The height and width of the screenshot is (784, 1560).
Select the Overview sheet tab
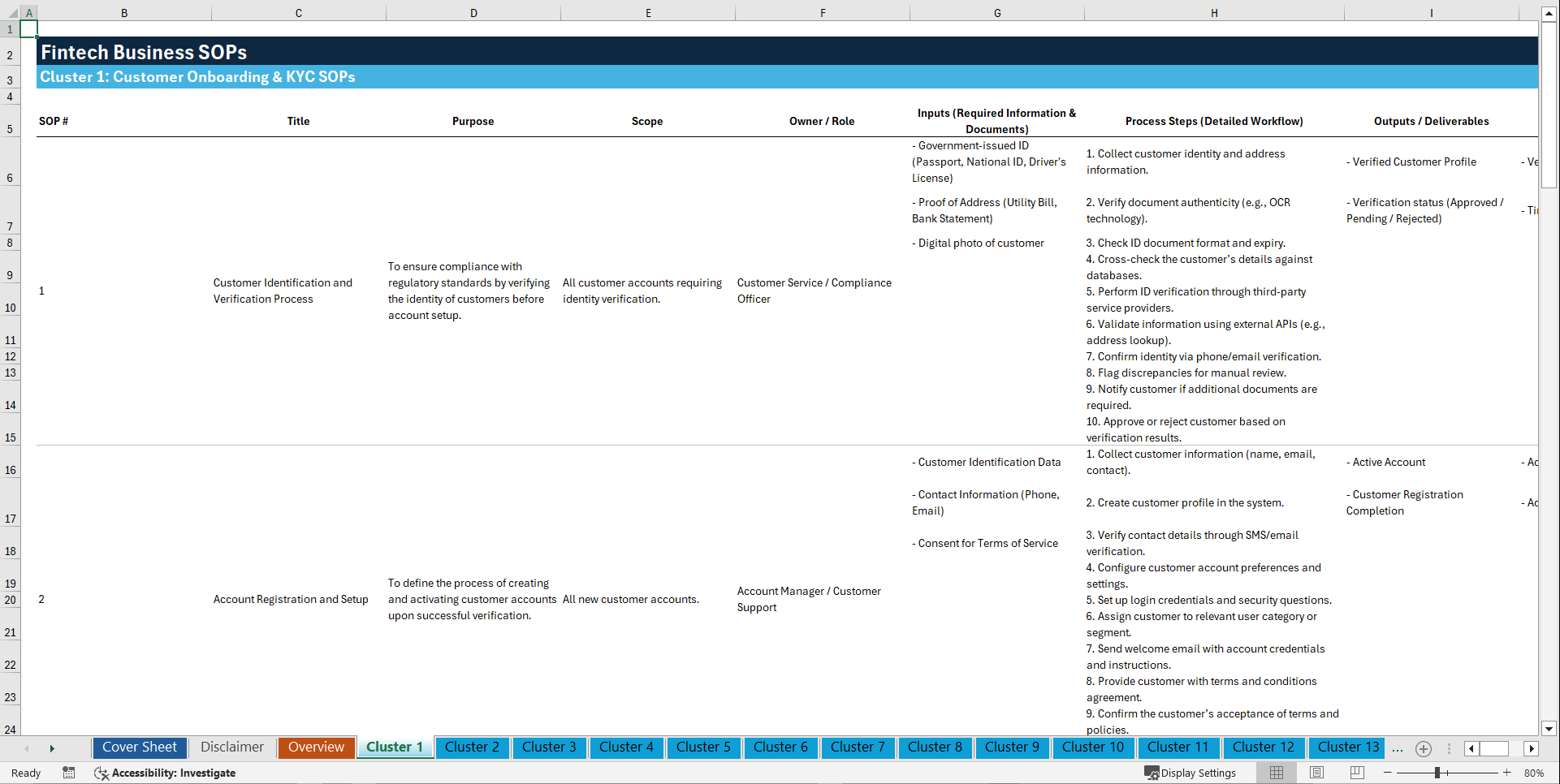click(x=316, y=747)
